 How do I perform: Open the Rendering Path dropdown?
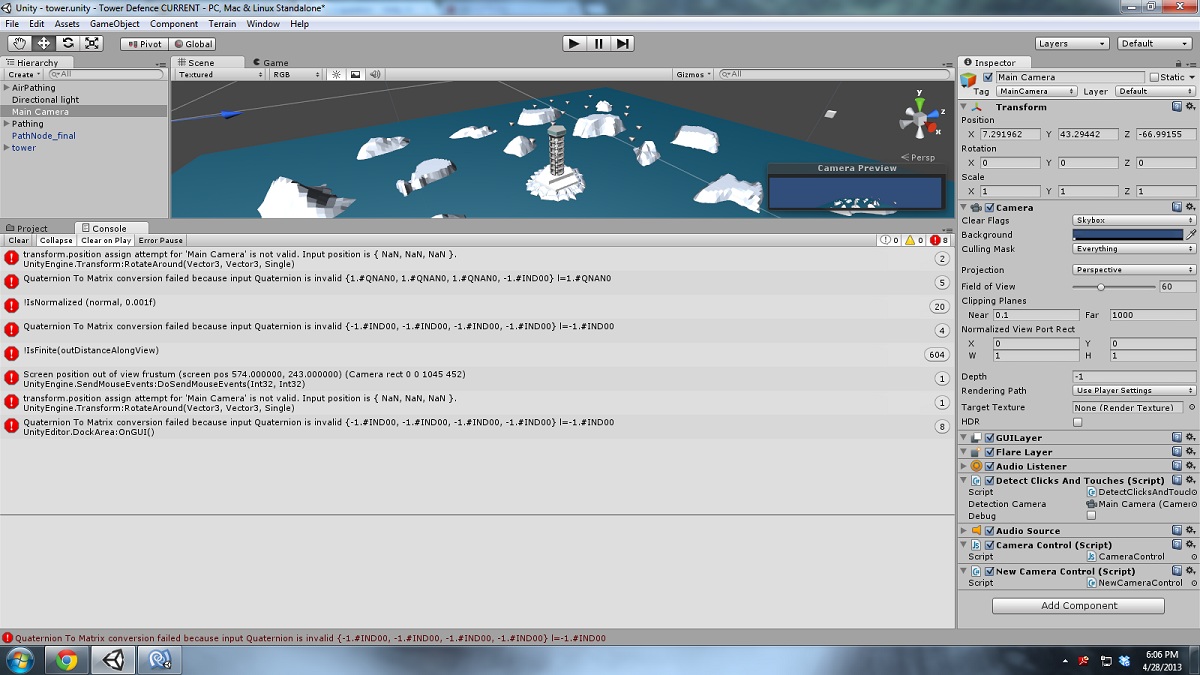(x=1134, y=390)
